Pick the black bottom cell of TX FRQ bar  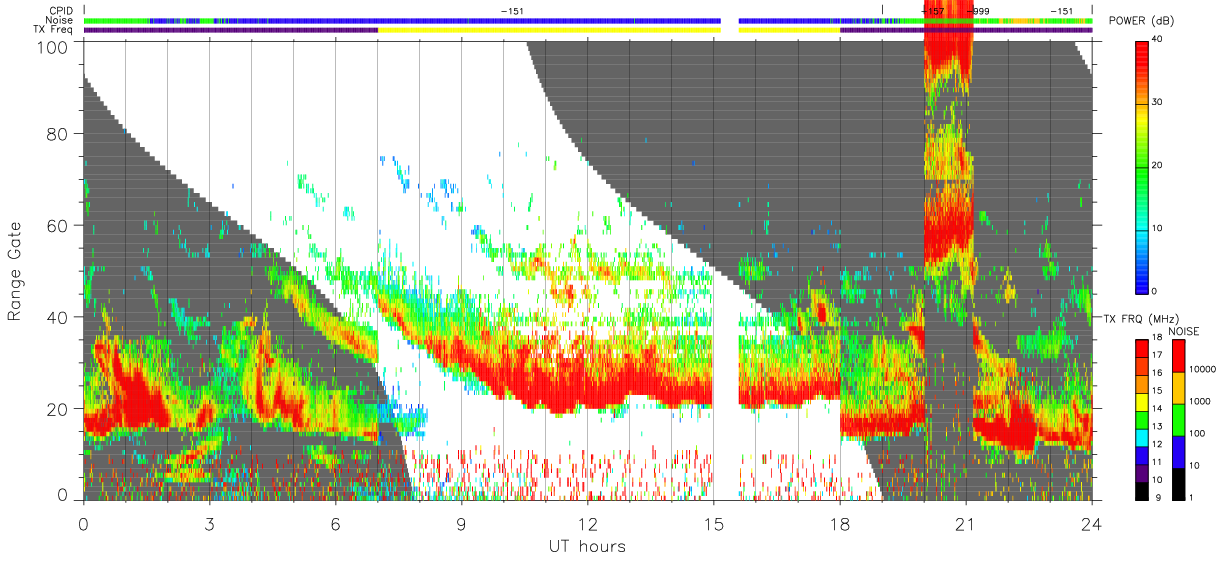pyautogui.click(x=1143, y=490)
